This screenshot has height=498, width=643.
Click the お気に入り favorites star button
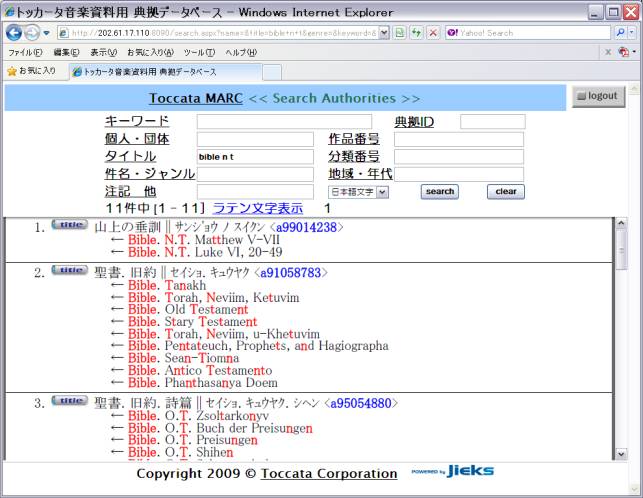click(32, 71)
